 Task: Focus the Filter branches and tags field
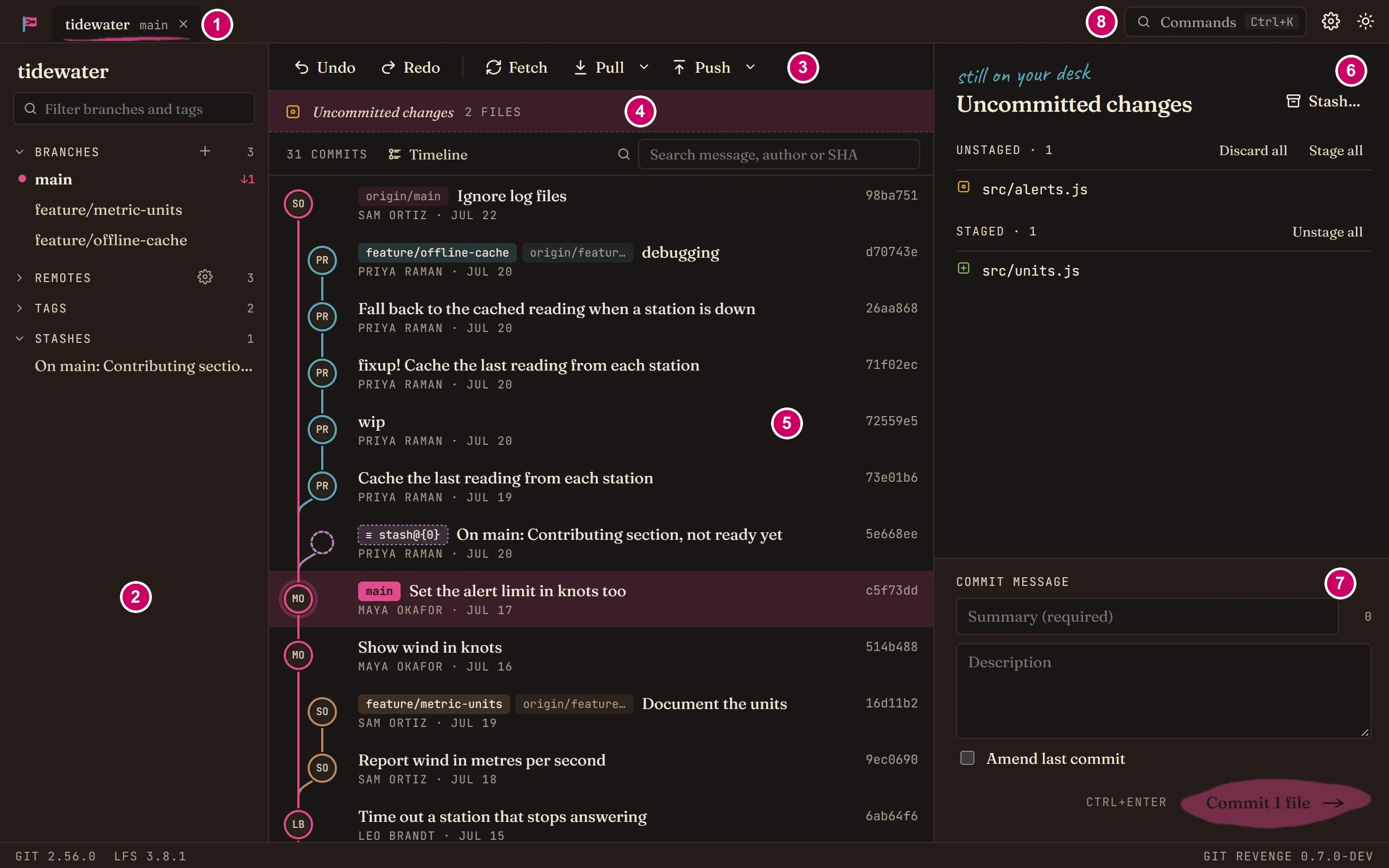(135, 108)
